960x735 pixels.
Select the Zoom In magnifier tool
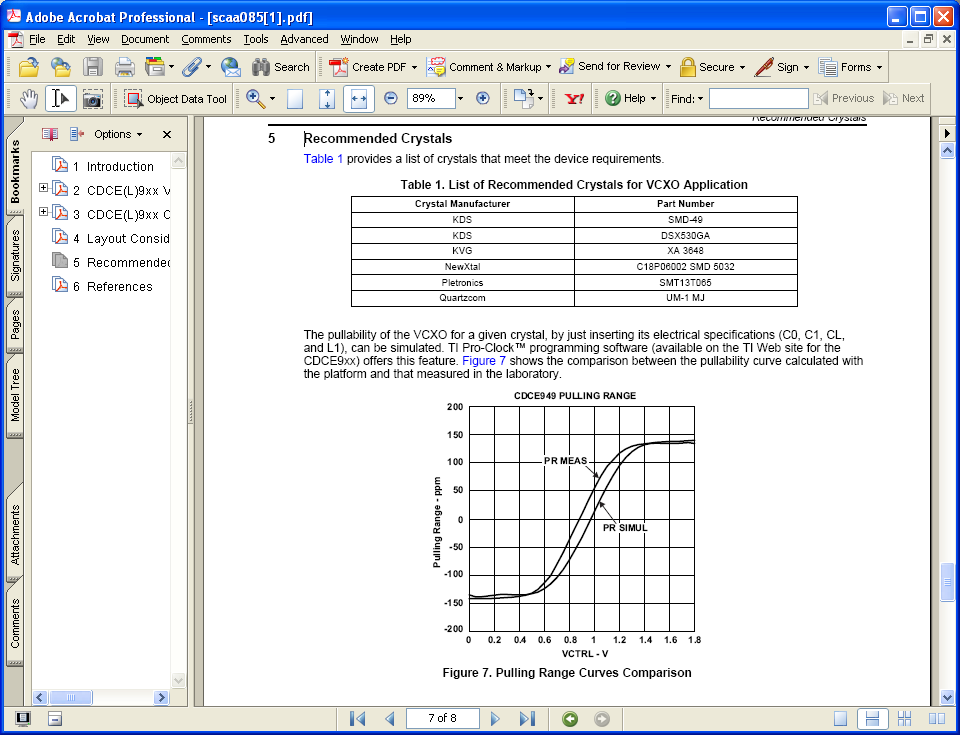pos(255,99)
